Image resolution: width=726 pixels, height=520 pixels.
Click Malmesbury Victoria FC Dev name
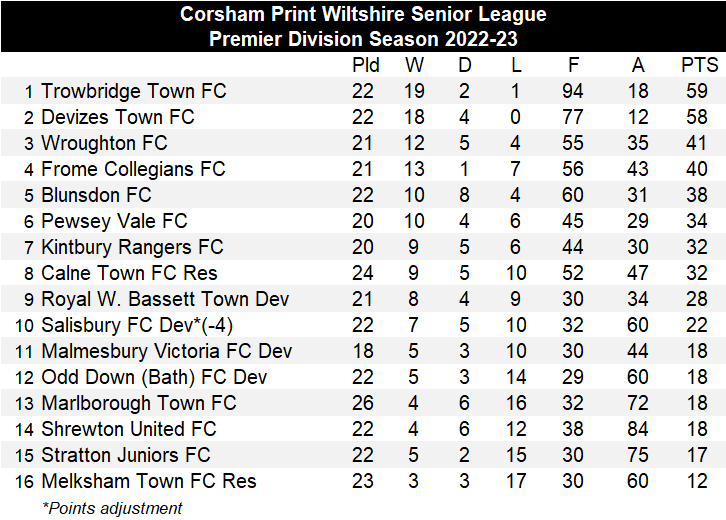[167, 351]
